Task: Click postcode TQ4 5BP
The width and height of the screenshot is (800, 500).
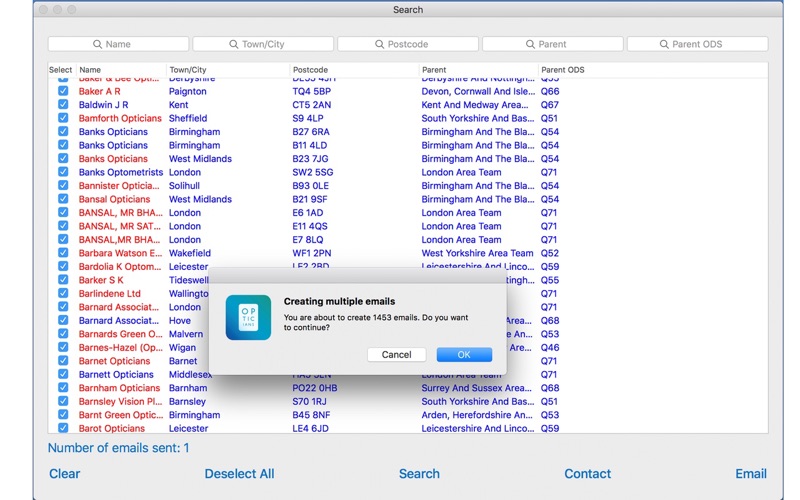Action: [x=311, y=91]
